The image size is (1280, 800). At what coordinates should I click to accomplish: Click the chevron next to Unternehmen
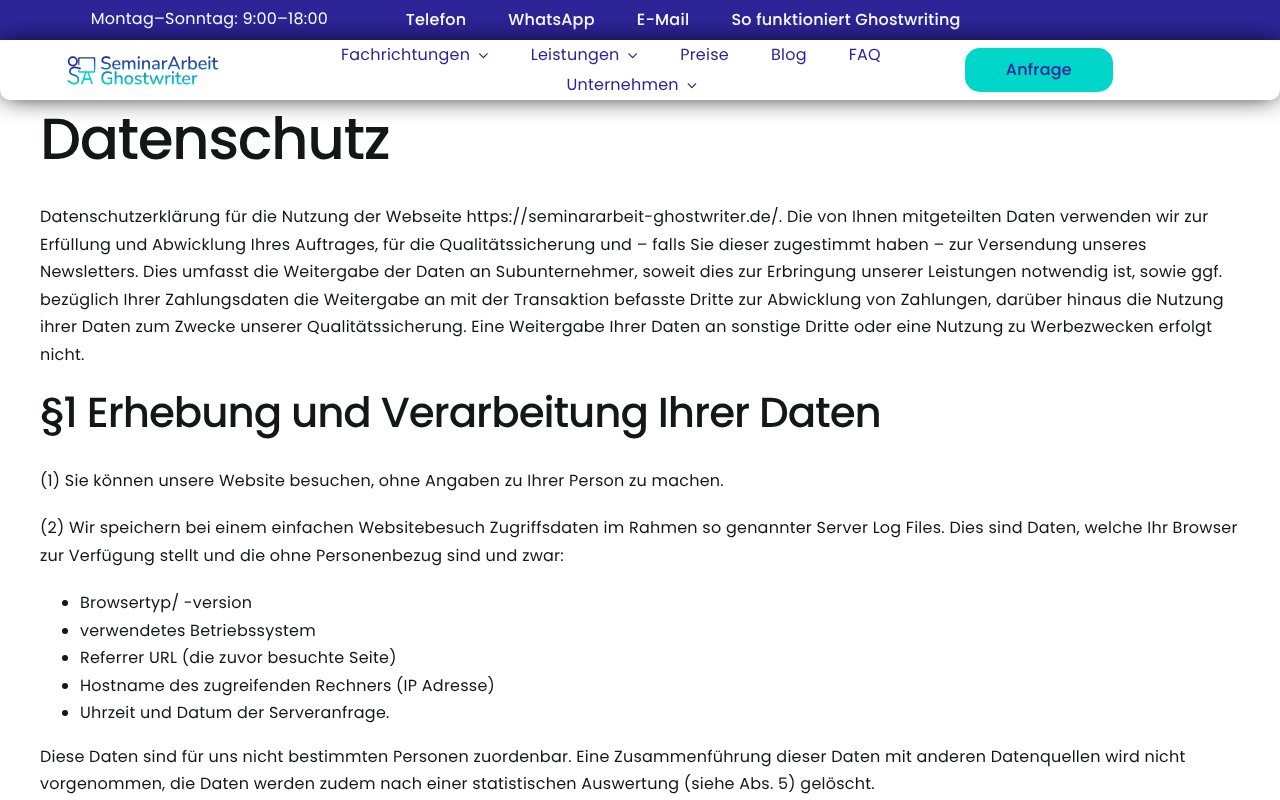point(691,86)
